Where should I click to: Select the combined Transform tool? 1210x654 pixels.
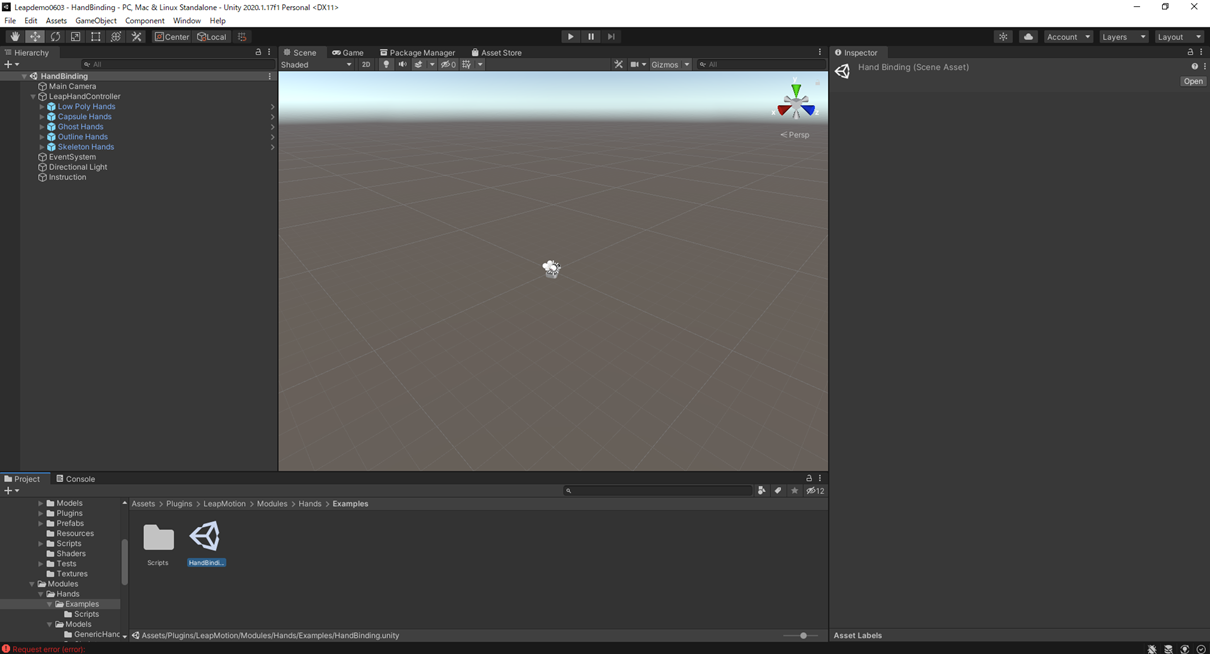tap(116, 37)
